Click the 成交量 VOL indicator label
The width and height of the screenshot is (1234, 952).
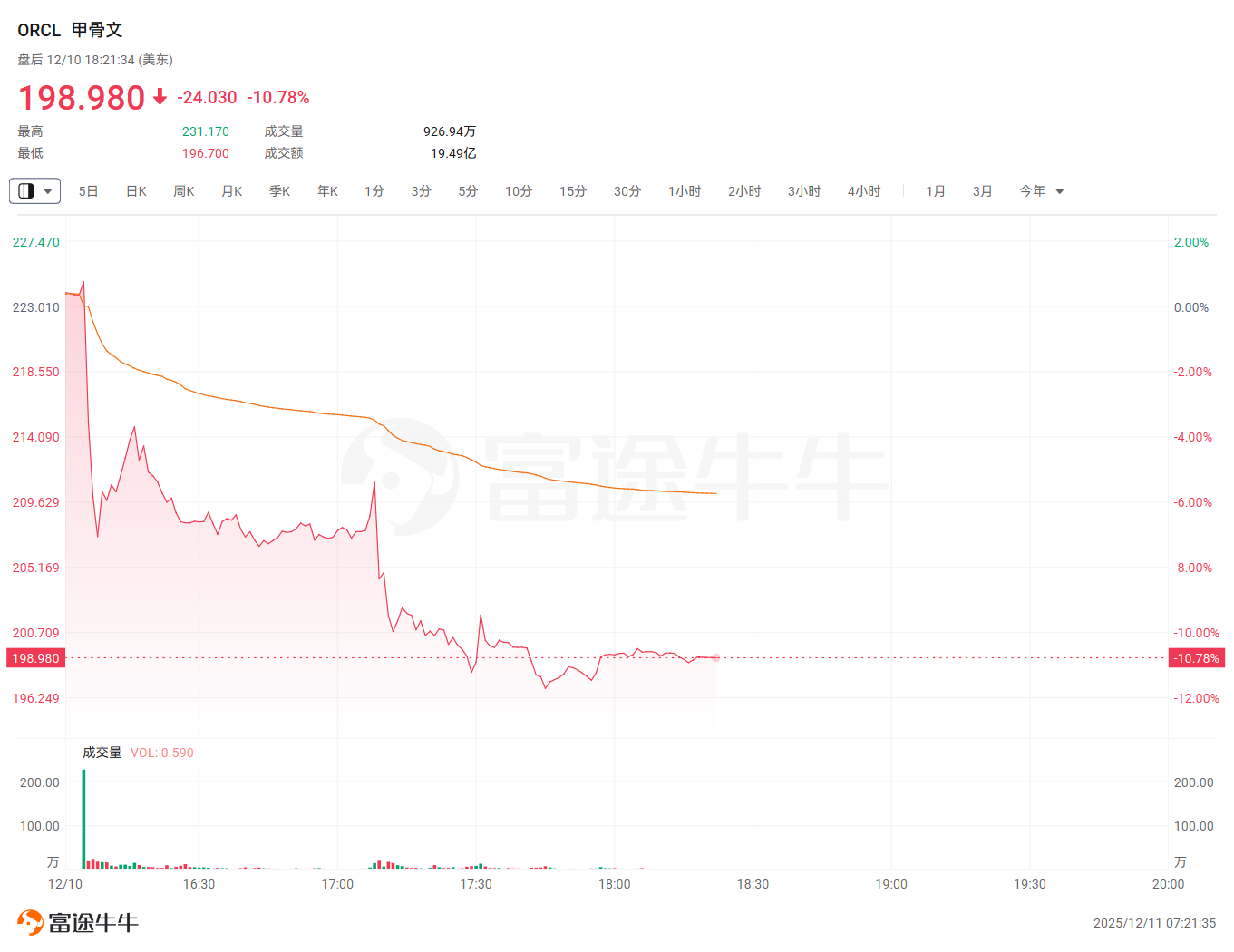coord(138,753)
